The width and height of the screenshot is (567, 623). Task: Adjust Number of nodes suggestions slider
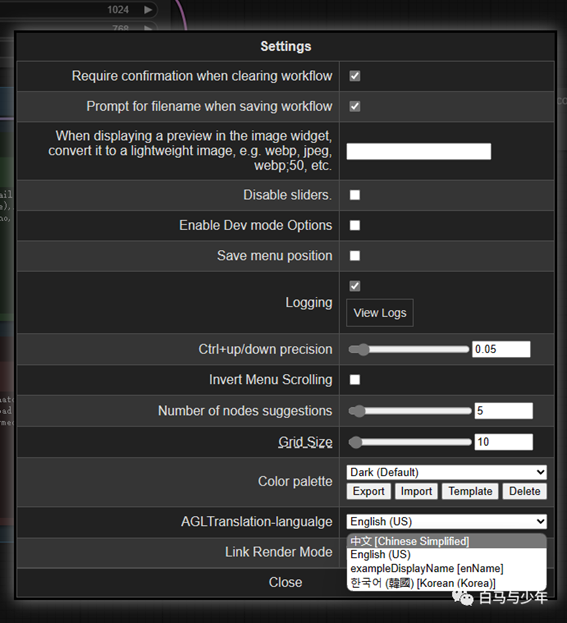(410, 411)
